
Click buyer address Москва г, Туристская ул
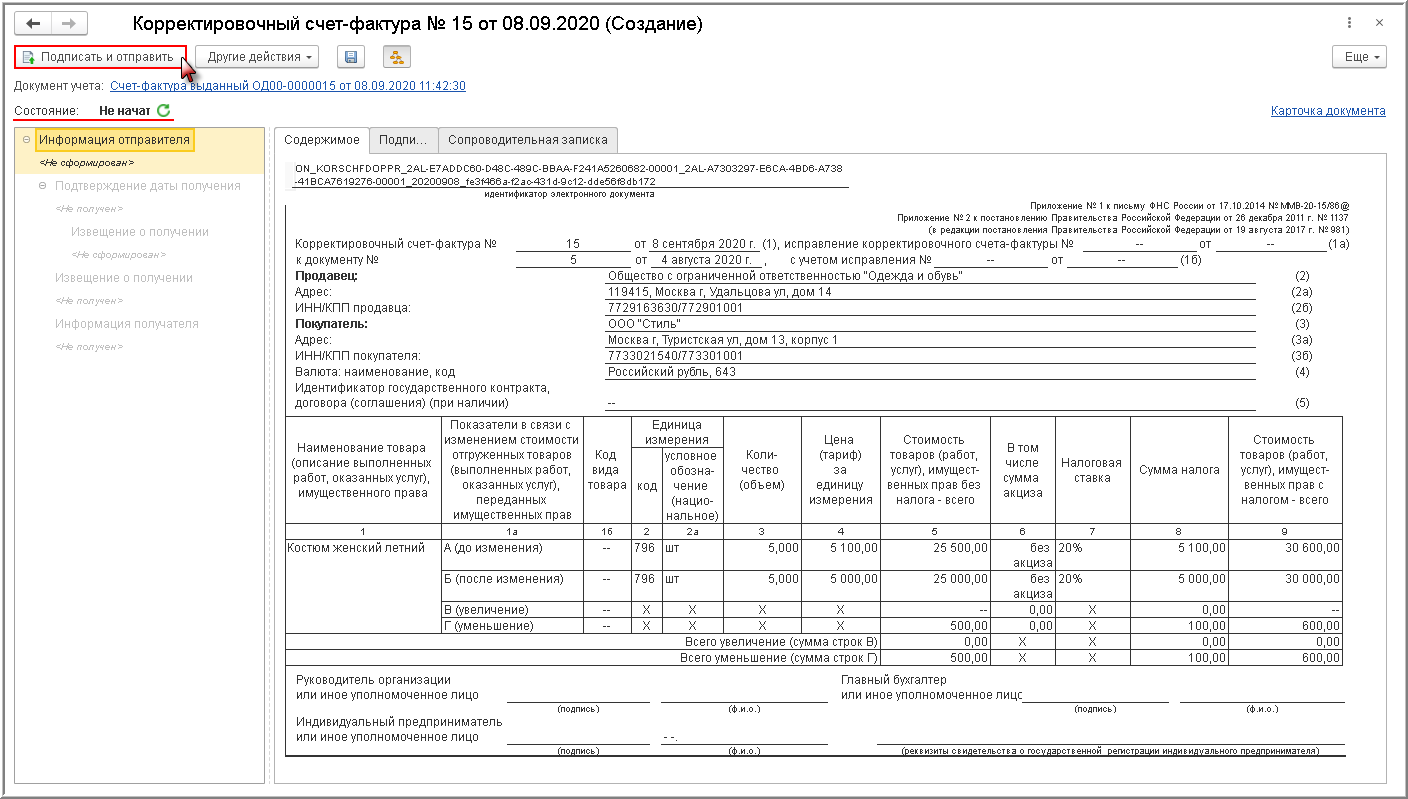click(x=723, y=340)
